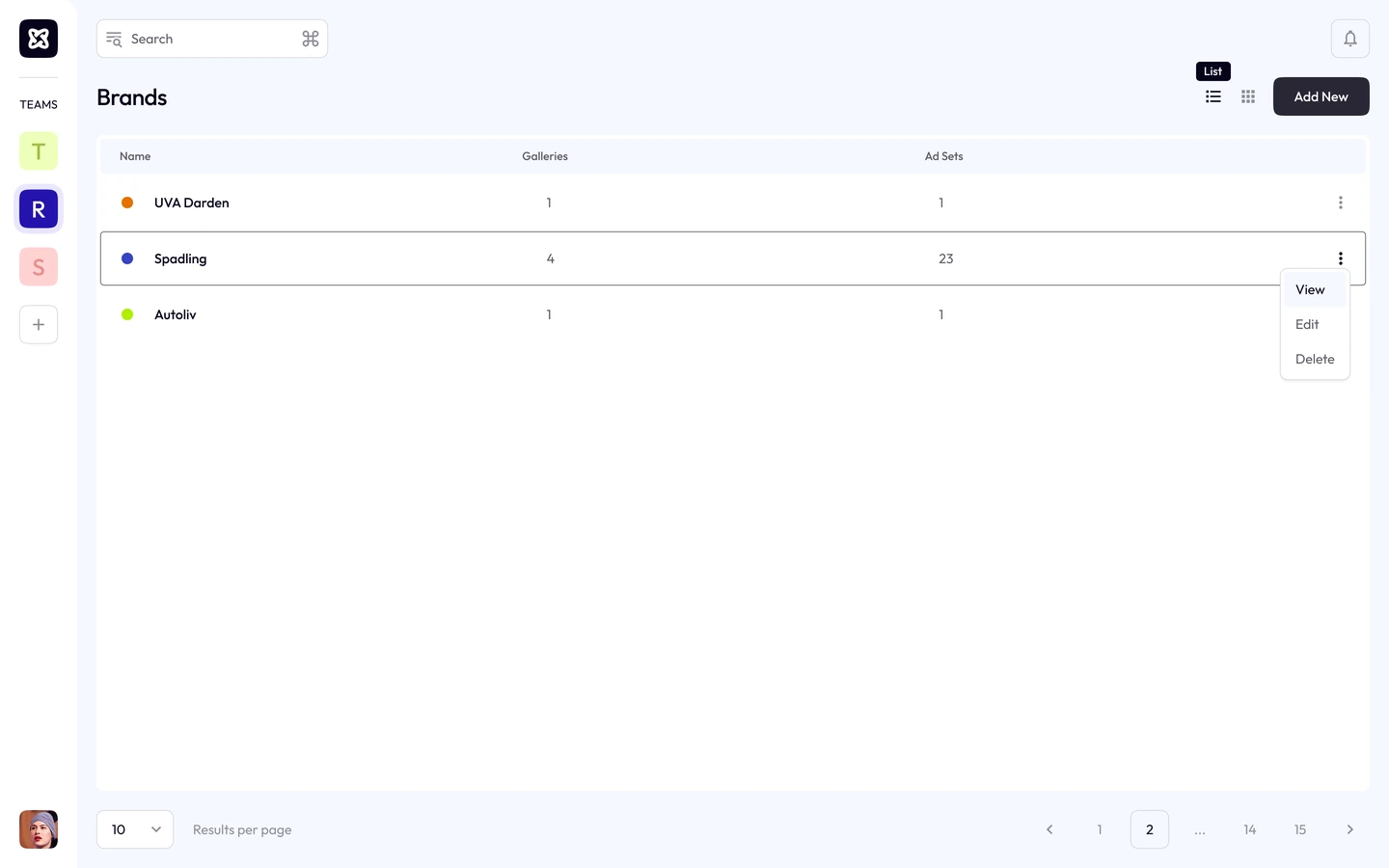Click the app logo in sidebar
The width and height of the screenshot is (1389, 868).
[39, 39]
